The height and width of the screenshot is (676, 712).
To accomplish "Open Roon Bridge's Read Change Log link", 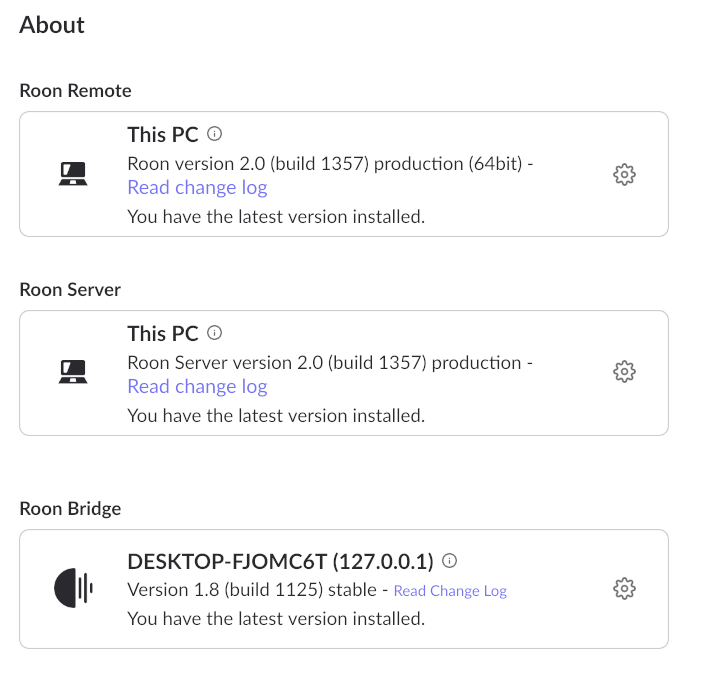I will coord(450,591).
